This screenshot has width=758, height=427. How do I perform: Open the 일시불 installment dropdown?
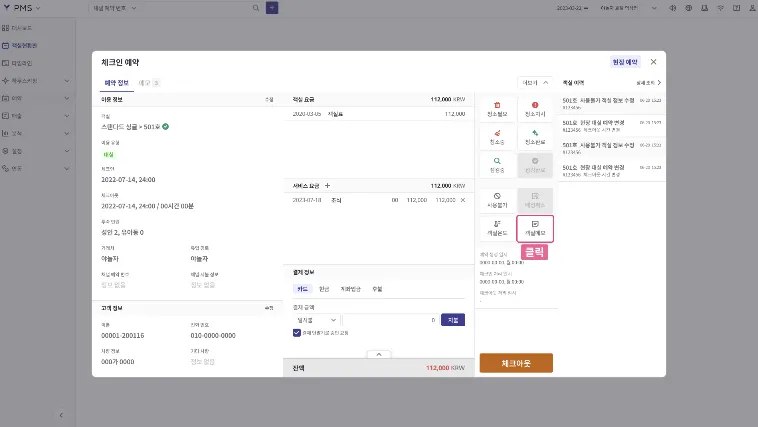[x=316, y=320]
